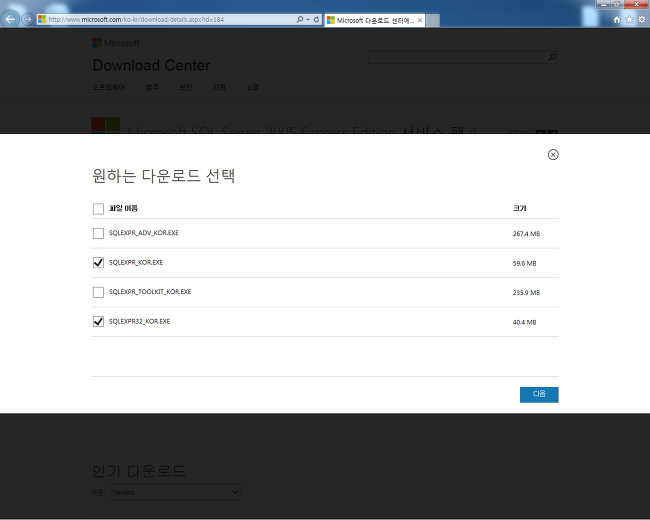Click the 59.6 MB size value

pos(524,263)
